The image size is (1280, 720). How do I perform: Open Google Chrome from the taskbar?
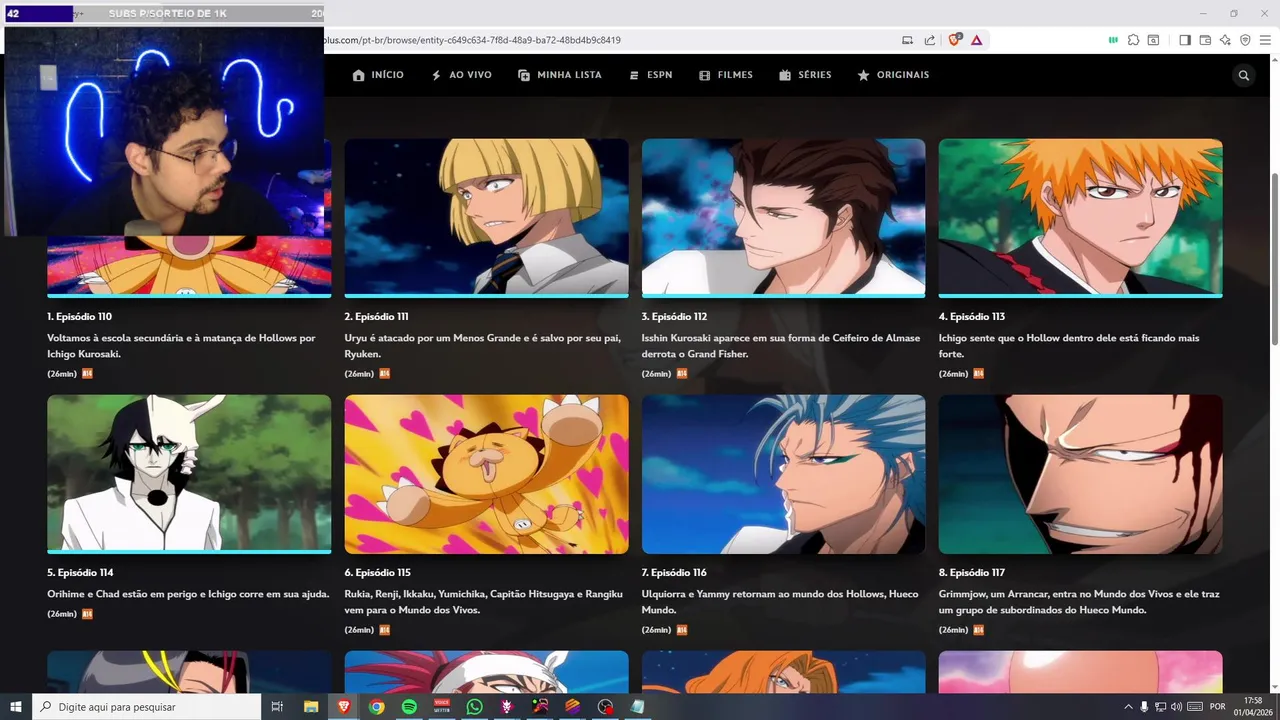click(x=376, y=707)
